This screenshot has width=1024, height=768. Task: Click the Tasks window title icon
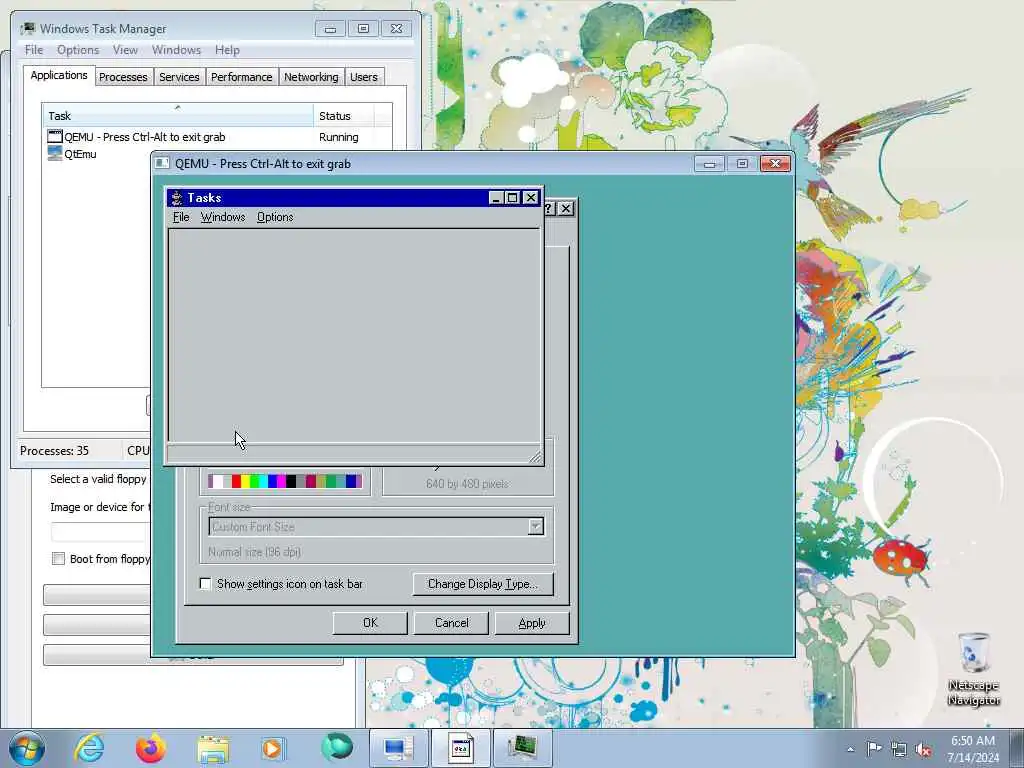pos(176,198)
